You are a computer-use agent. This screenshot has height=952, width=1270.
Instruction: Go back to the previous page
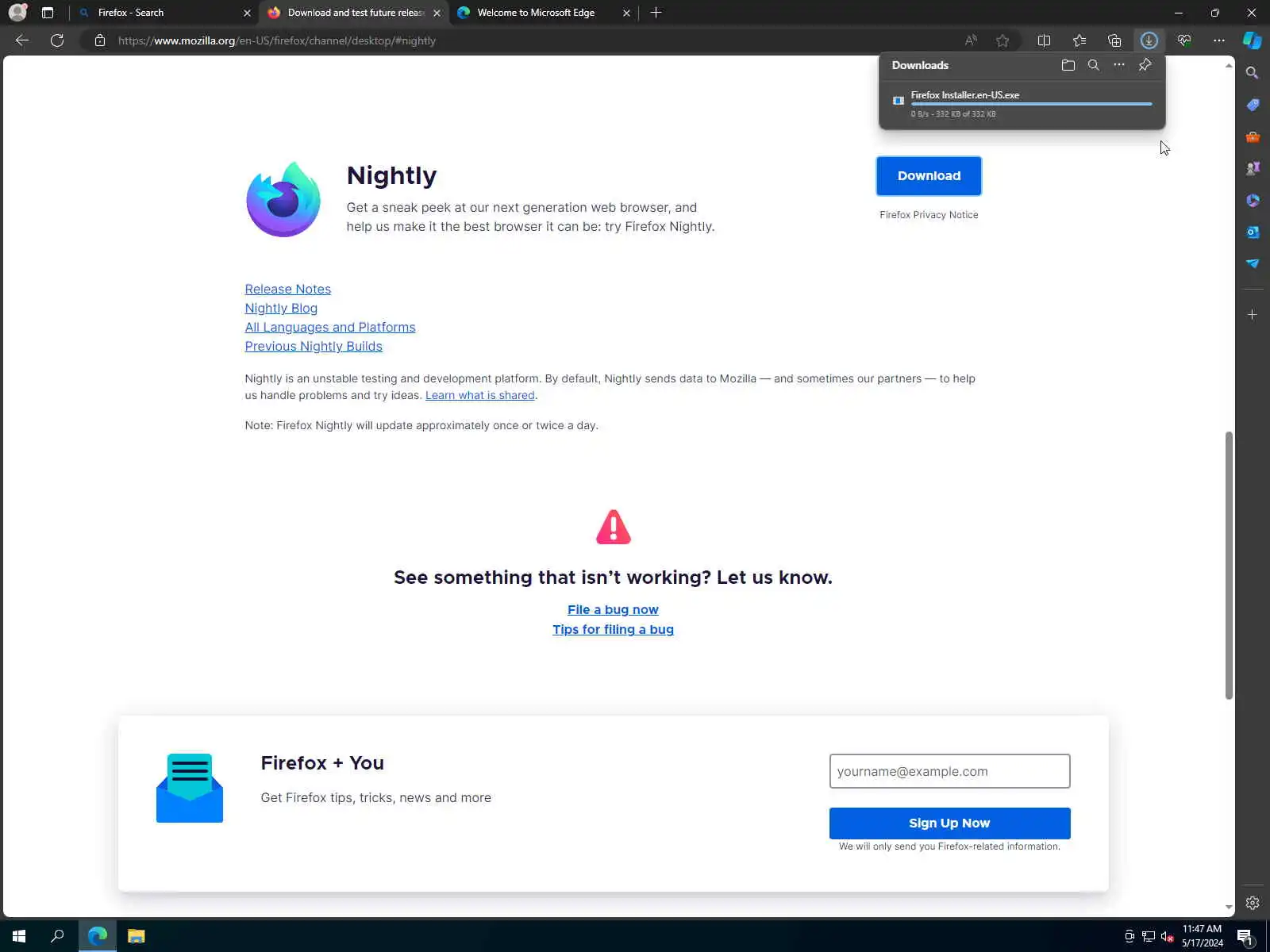[22, 40]
